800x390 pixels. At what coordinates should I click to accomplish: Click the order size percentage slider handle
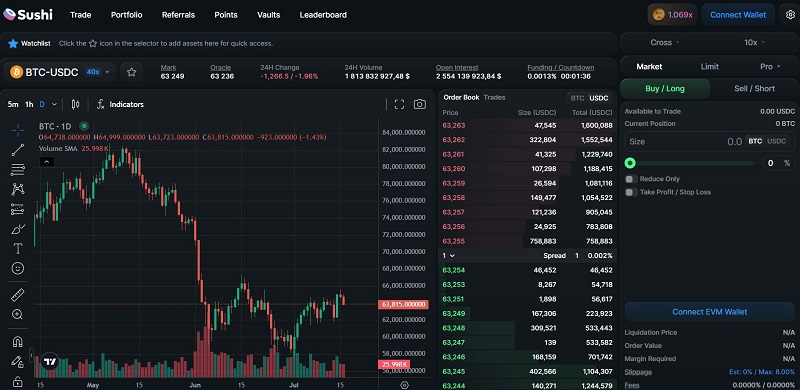[x=631, y=163]
